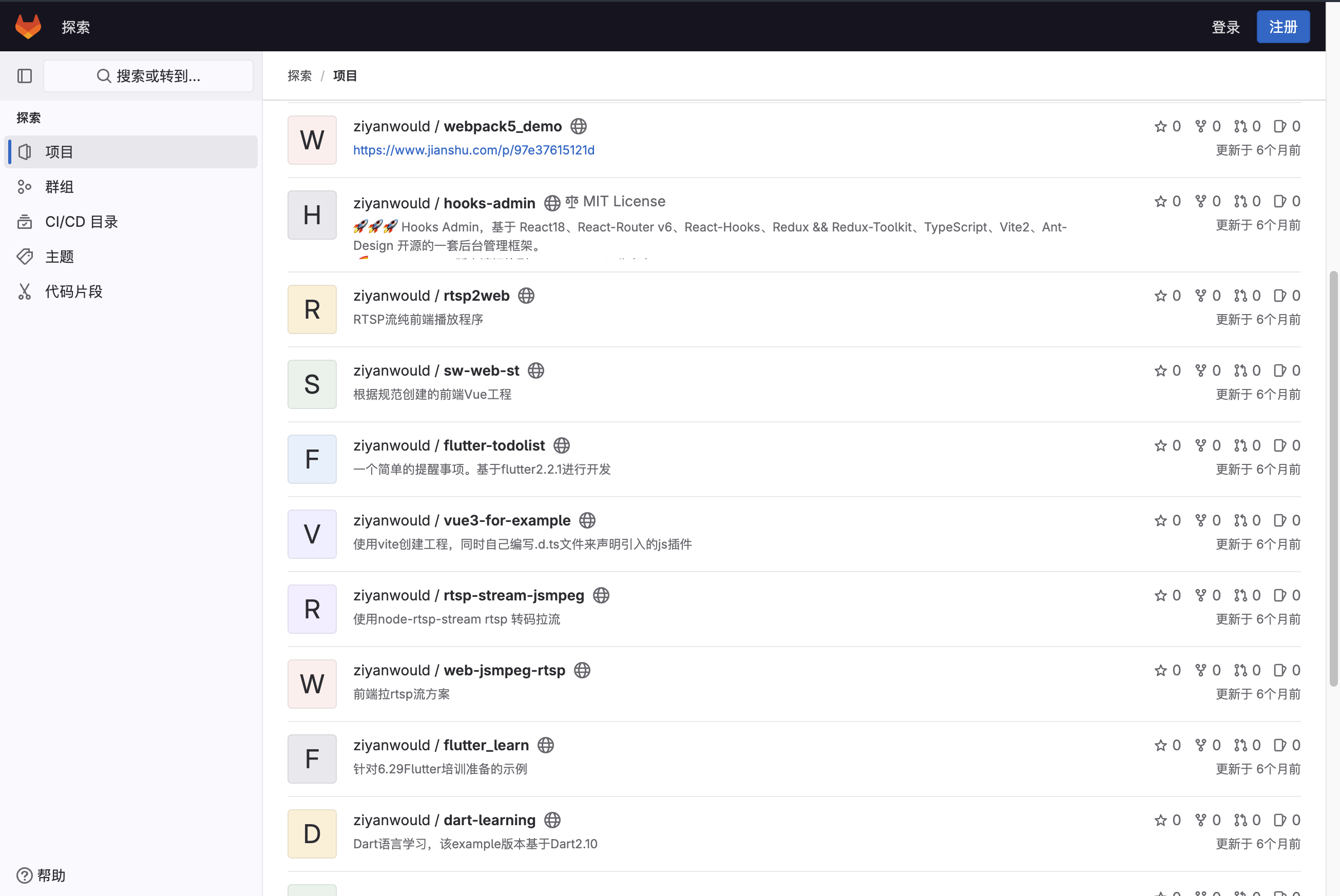The height and width of the screenshot is (896, 1340).
Task: Click the 登录 sign-in link
Action: (x=1226, y=27)
